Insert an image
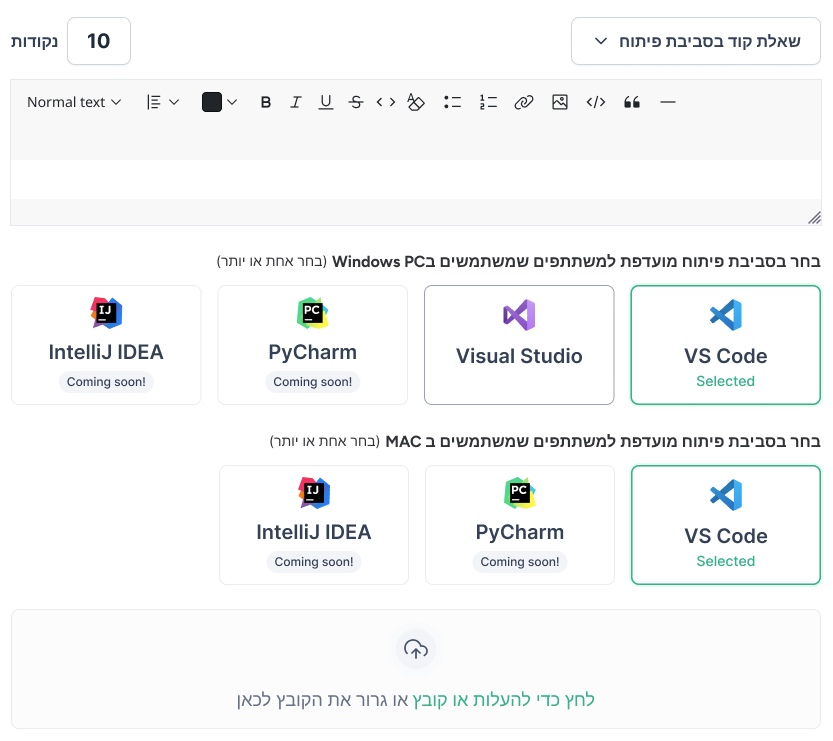833x741 pixels. click(560, 102)
